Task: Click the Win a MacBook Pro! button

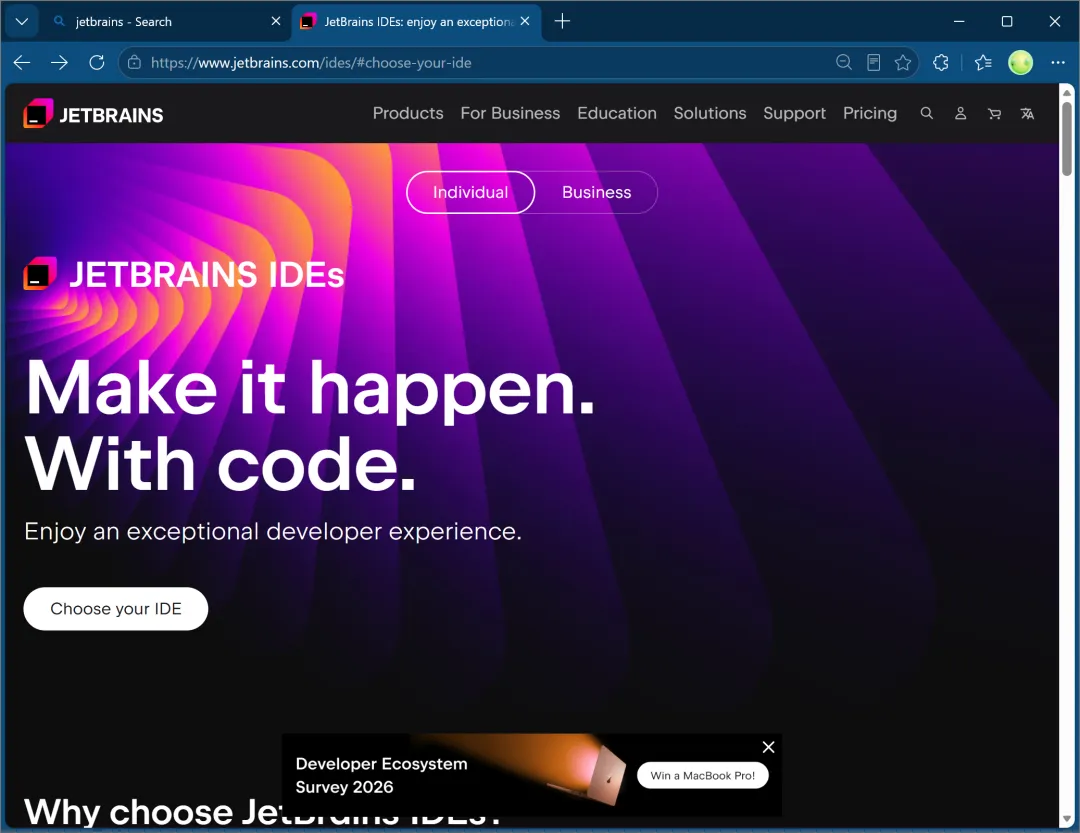Action: [703, 775]
